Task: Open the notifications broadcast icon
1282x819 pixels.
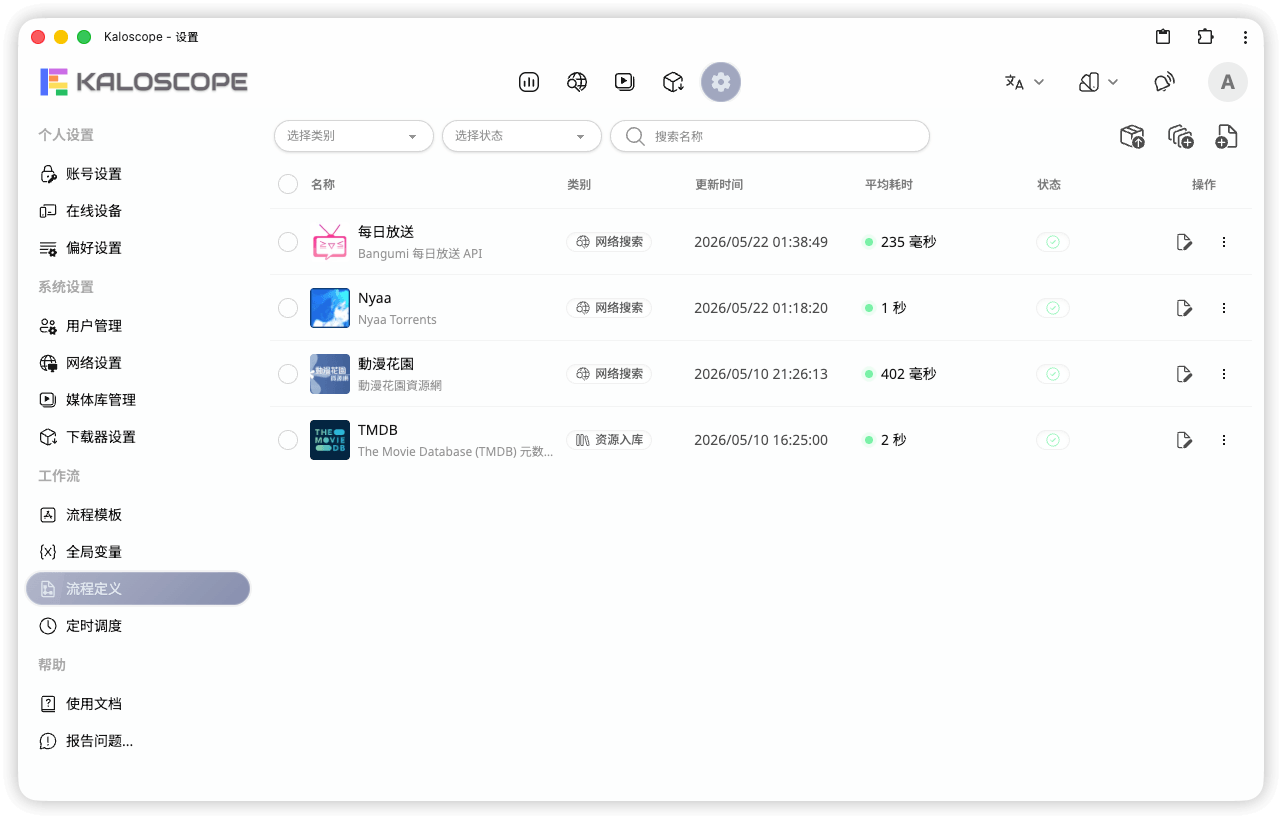Action: pos(1164,82)
